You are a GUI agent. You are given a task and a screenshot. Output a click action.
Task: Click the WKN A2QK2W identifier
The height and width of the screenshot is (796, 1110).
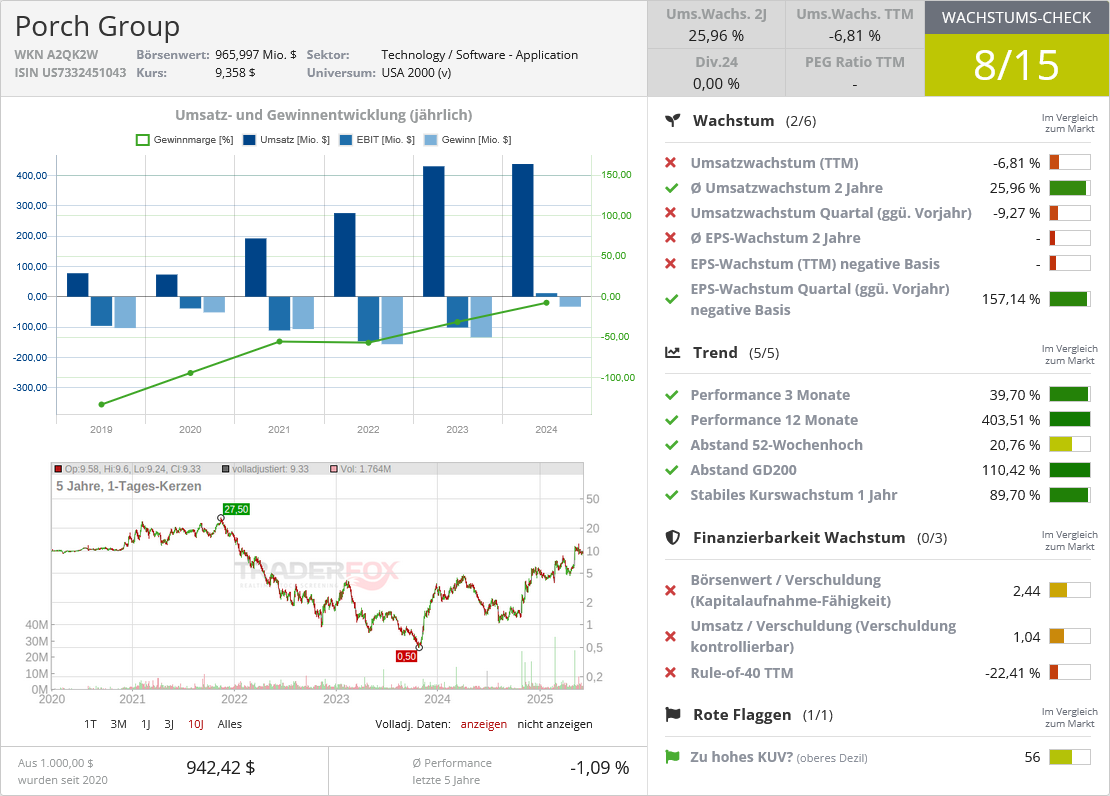click(x=57, y=55)
